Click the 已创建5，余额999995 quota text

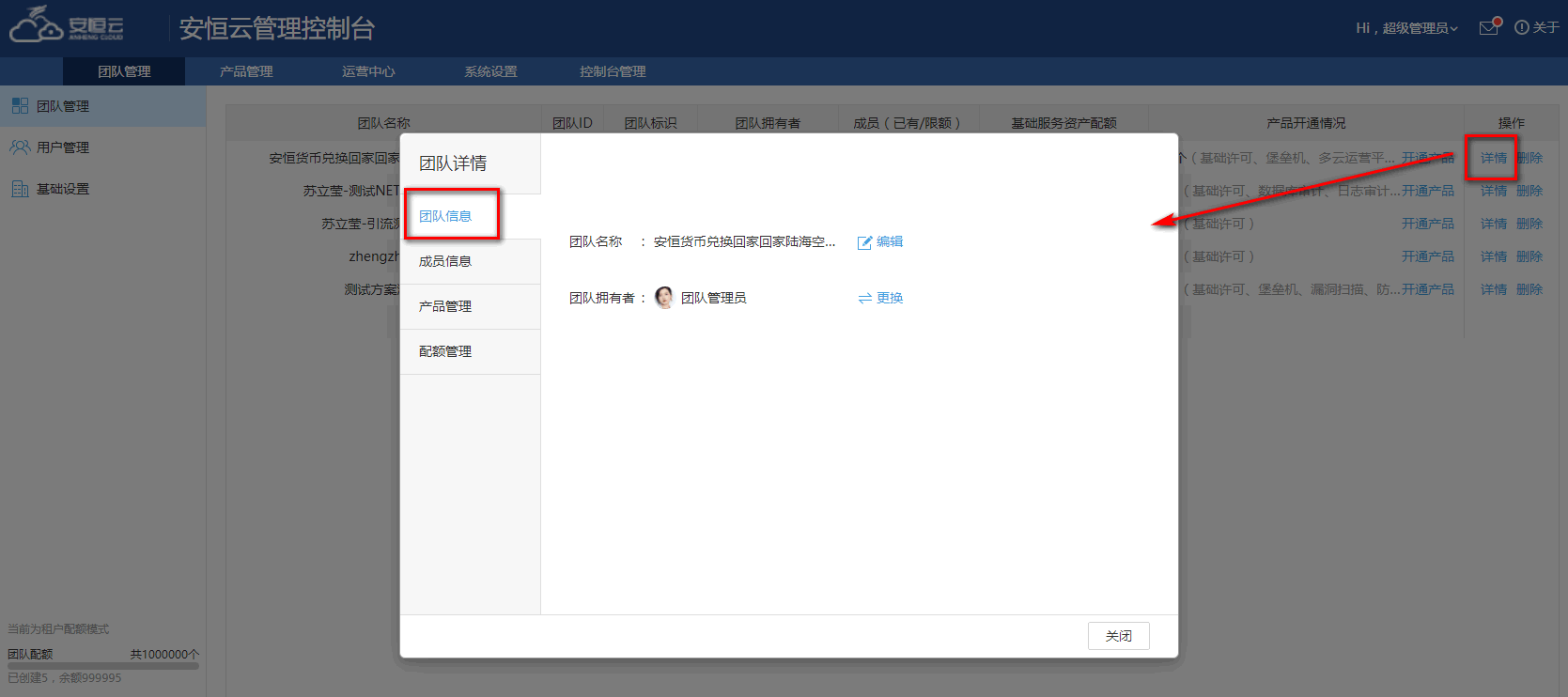tap(65, 677)
